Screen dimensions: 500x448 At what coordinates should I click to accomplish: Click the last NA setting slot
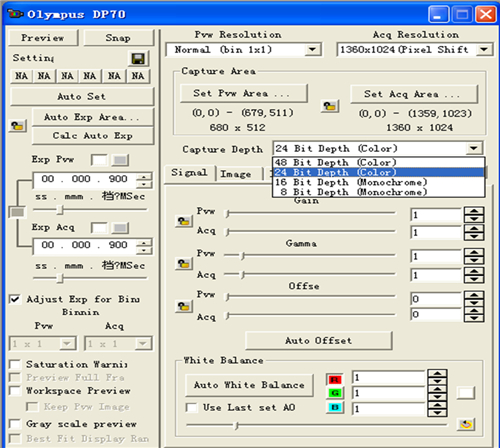pos(138,76)
